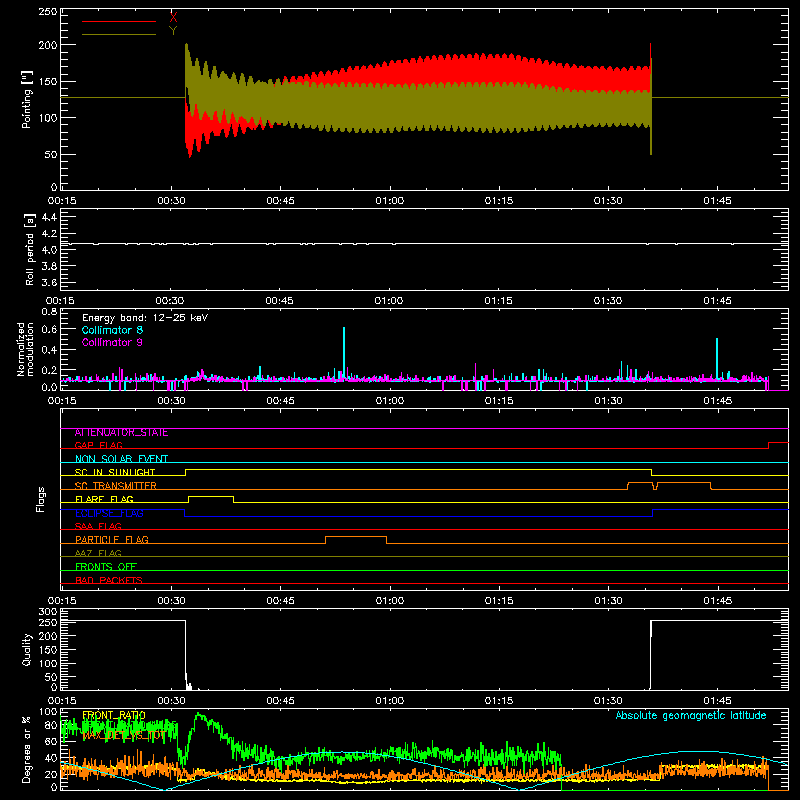Click the 'Pointing' axis title
Viewport: 800px width, 800px height.
(27, 99)
